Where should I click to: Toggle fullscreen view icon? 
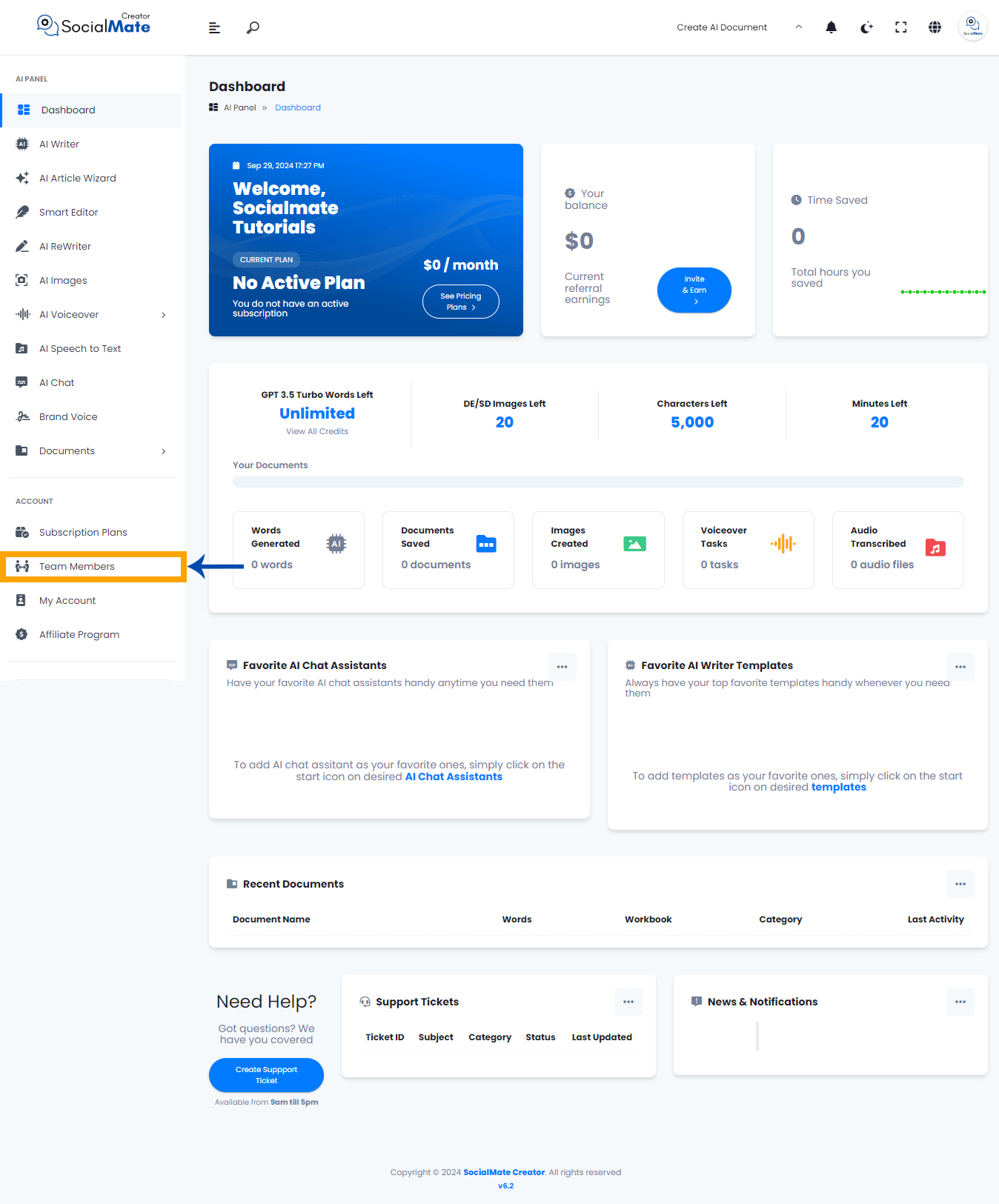click(x=901, y=27)
